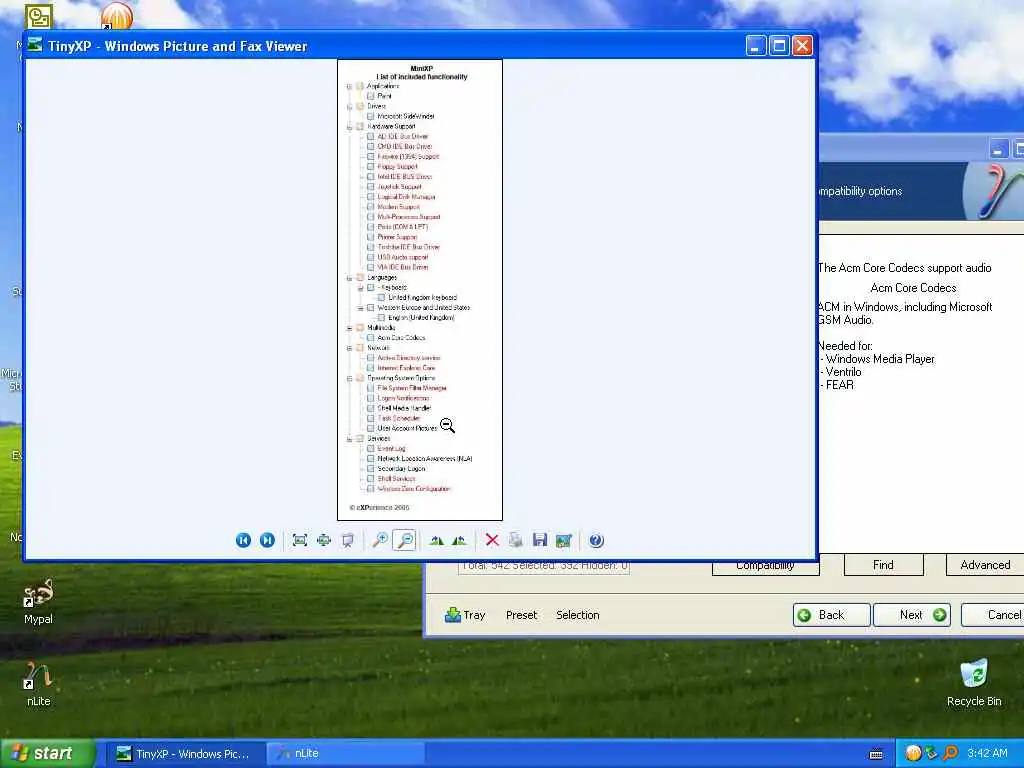Image resolution: width=1024 pixels, height=768 pixels.
Task: Select the Recycle Bin desktop icon
Action: click(974, 682)
